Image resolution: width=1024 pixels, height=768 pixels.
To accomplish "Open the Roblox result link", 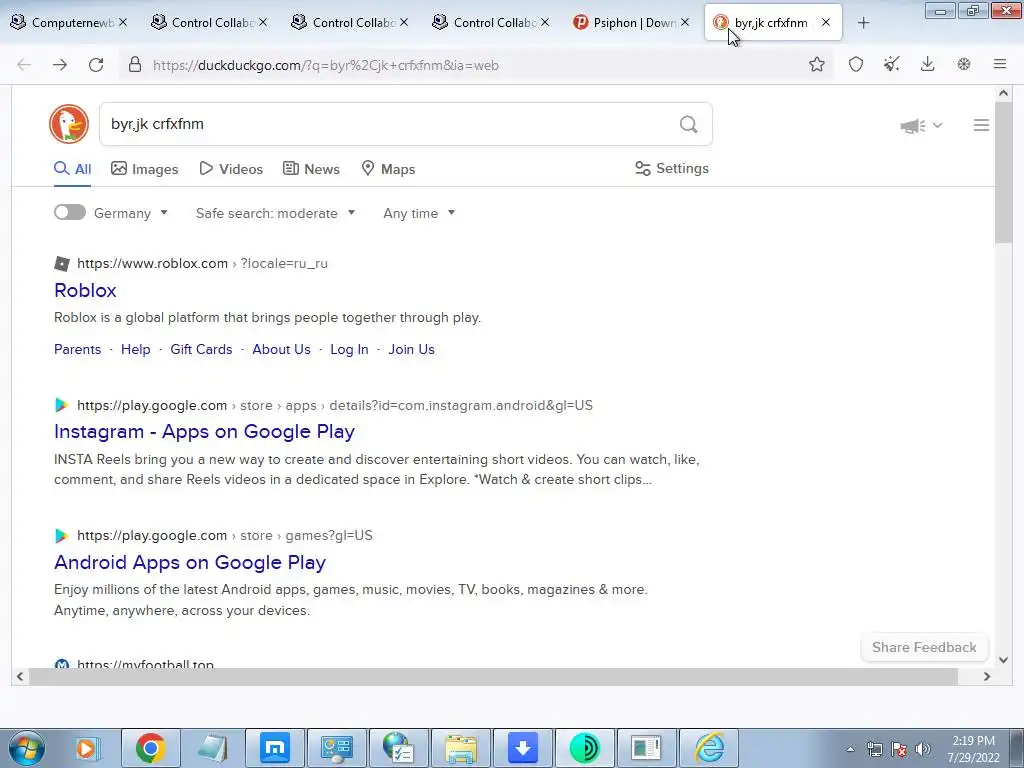I will click(85, 290).
